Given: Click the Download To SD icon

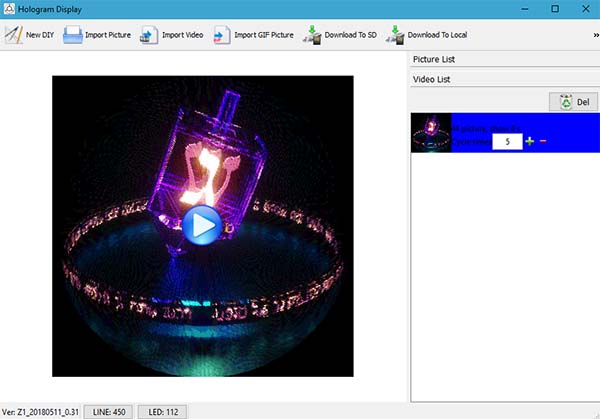Looking at the screenshot, I should 312,35.
